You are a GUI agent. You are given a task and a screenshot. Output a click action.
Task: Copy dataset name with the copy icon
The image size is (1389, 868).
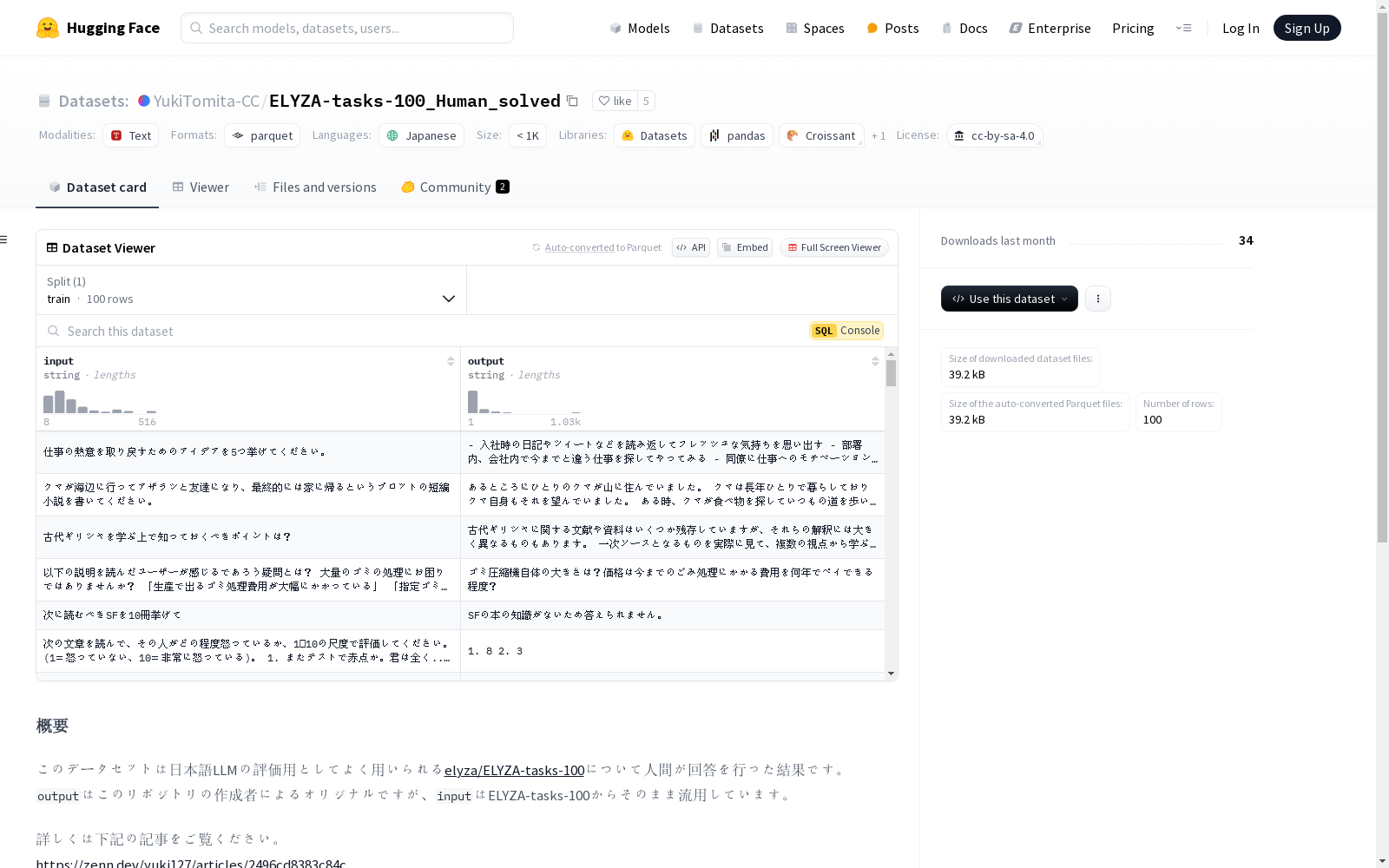(572, 101)
